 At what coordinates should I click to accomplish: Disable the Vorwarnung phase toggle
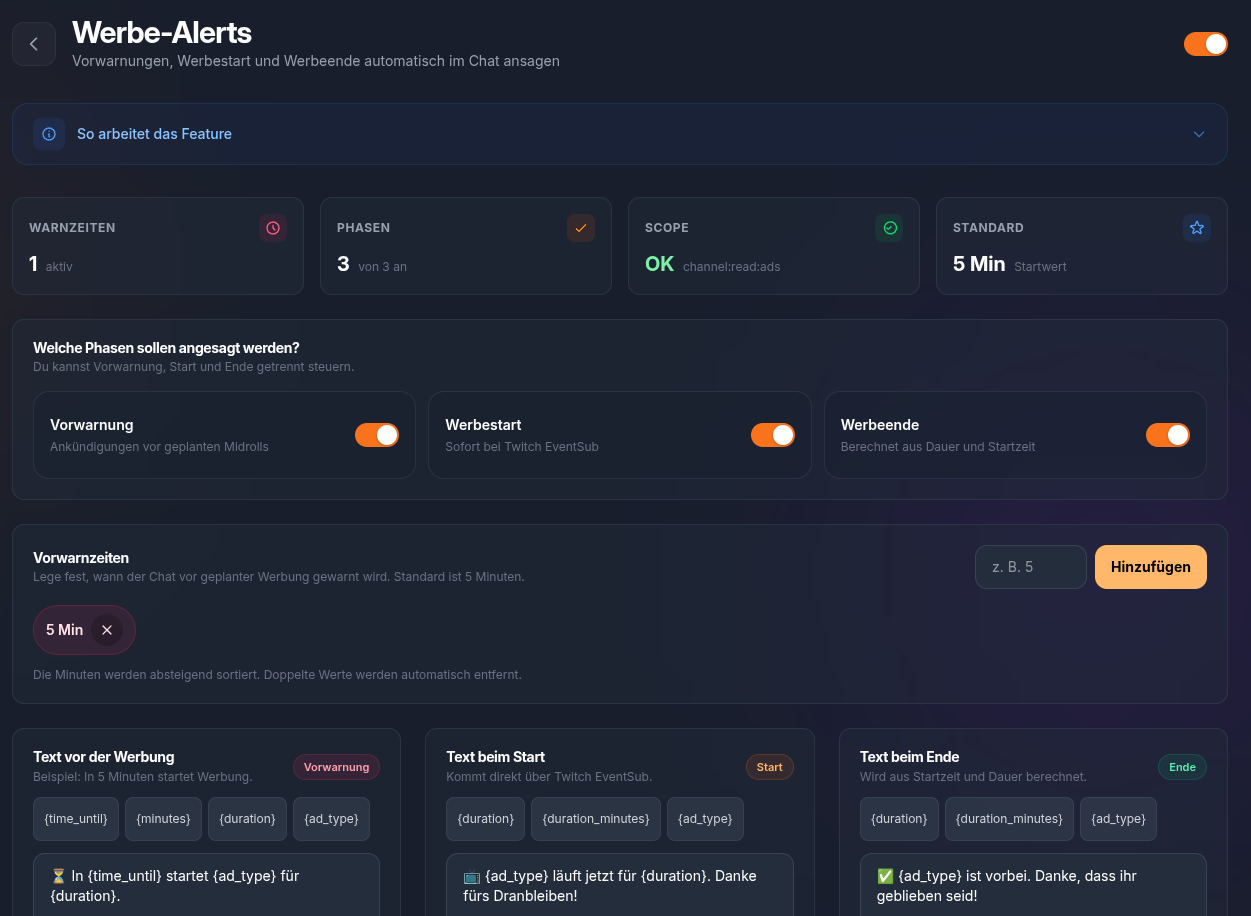tap(377, 435)
